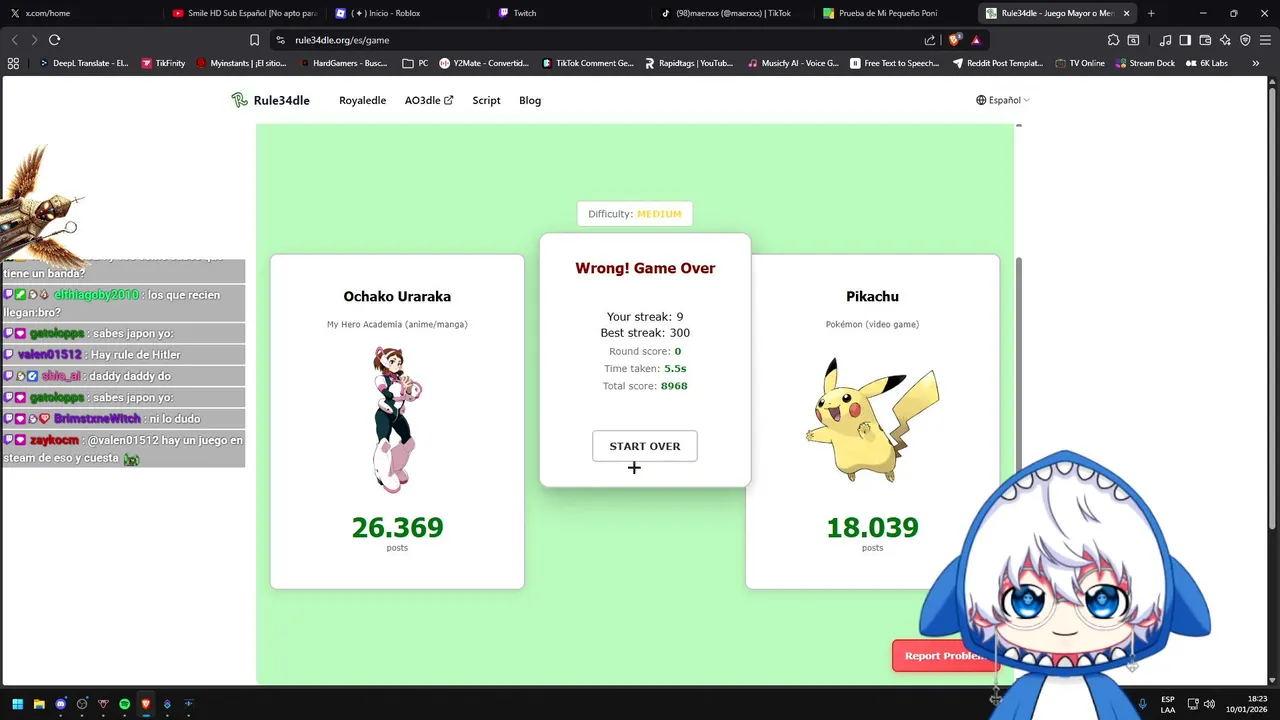Open OBS Studio from taskbar
The height and width of the screenshot is (720, 1280).
point(82,704)
